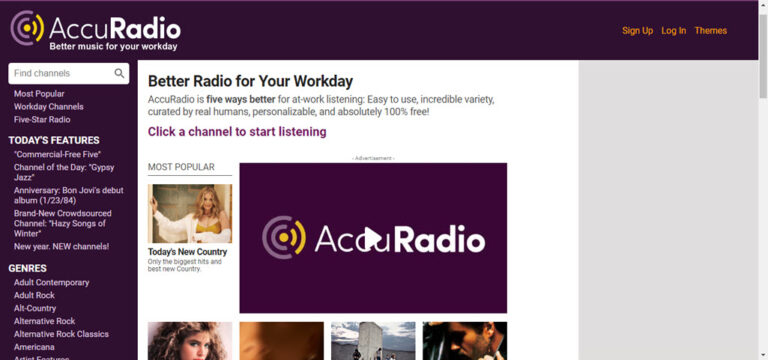Play the AccuRadio video advertisement
The height and width of the screenshot is (360, 768).
click(373, 239)
